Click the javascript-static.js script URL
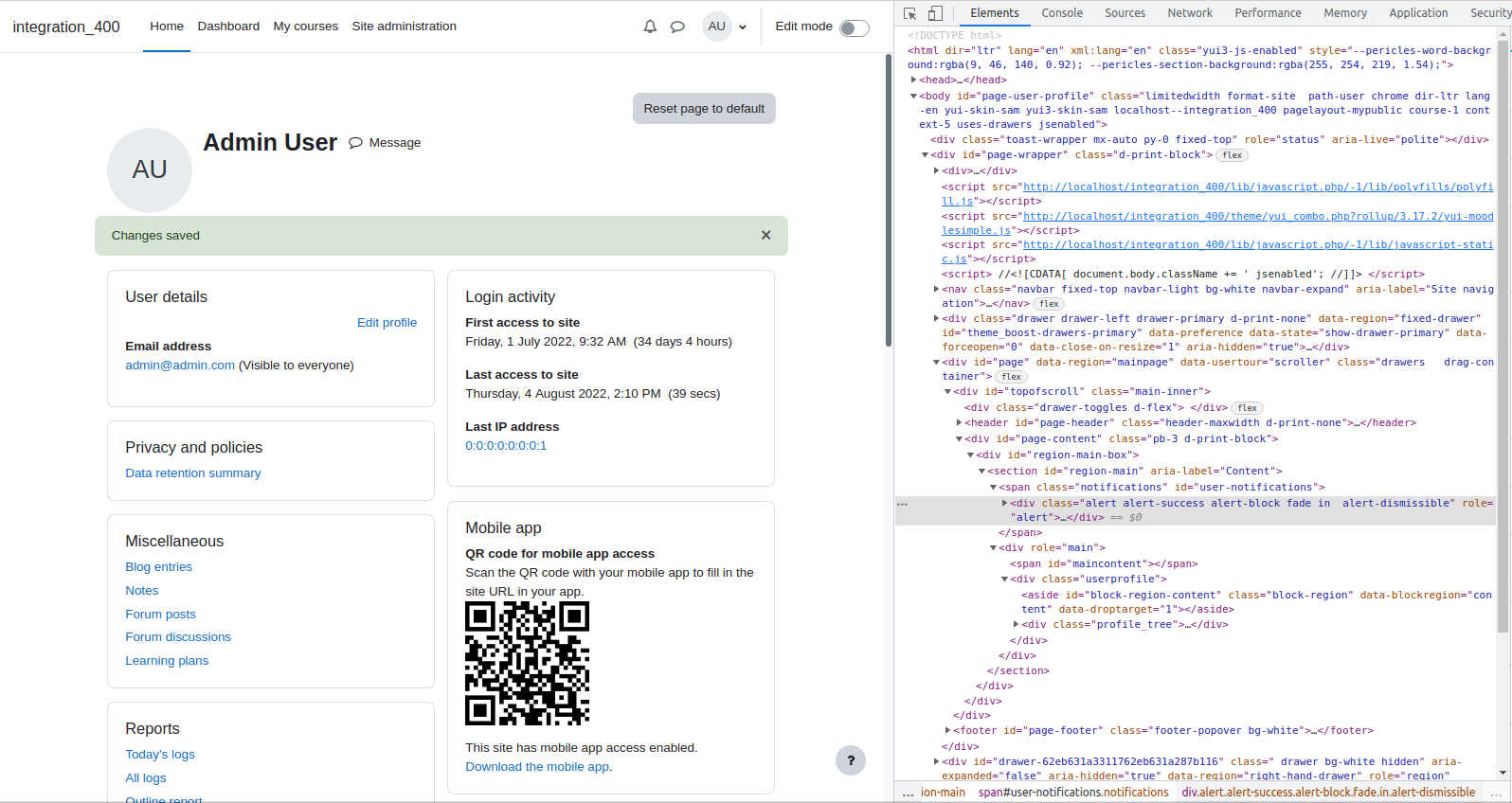Screen dimensions: 1512x803 1258,245
